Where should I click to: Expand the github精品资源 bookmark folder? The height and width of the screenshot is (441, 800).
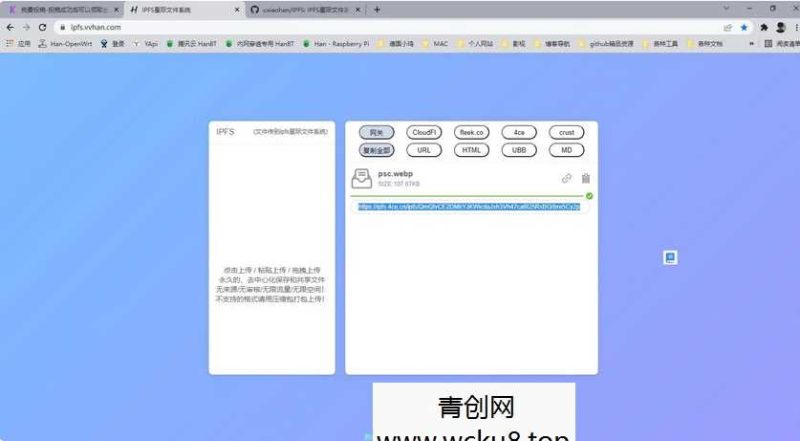tap(606, 44)
